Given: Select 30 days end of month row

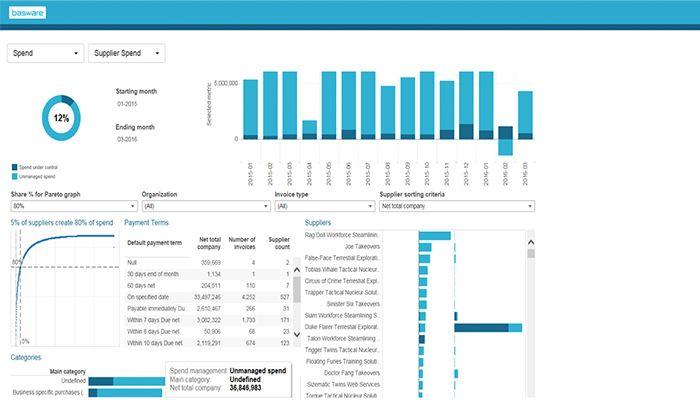Looking at the screenshot, I should point(208,274).
